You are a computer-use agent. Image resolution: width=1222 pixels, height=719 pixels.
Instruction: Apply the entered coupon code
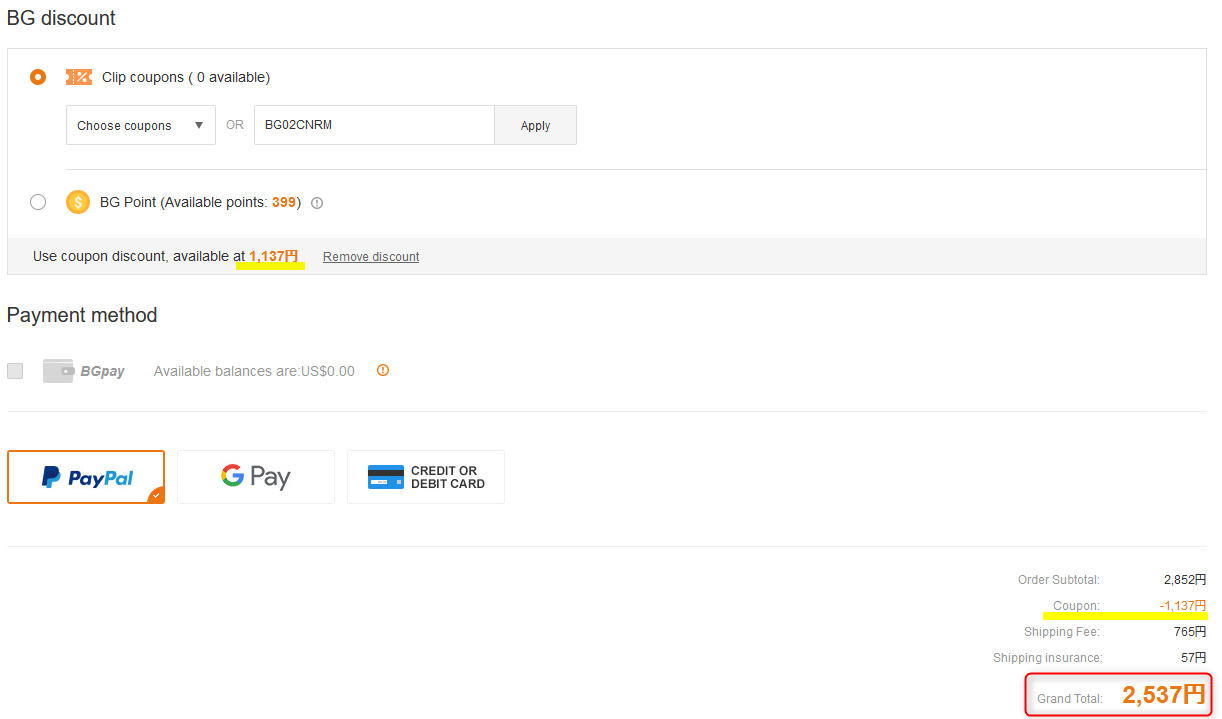tap(536, 125)
